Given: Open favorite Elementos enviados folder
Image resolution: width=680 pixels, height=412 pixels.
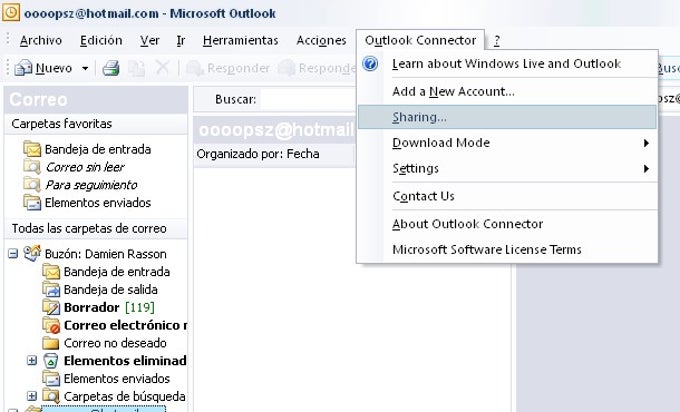Looking at the screenshot, I should 98,203.
